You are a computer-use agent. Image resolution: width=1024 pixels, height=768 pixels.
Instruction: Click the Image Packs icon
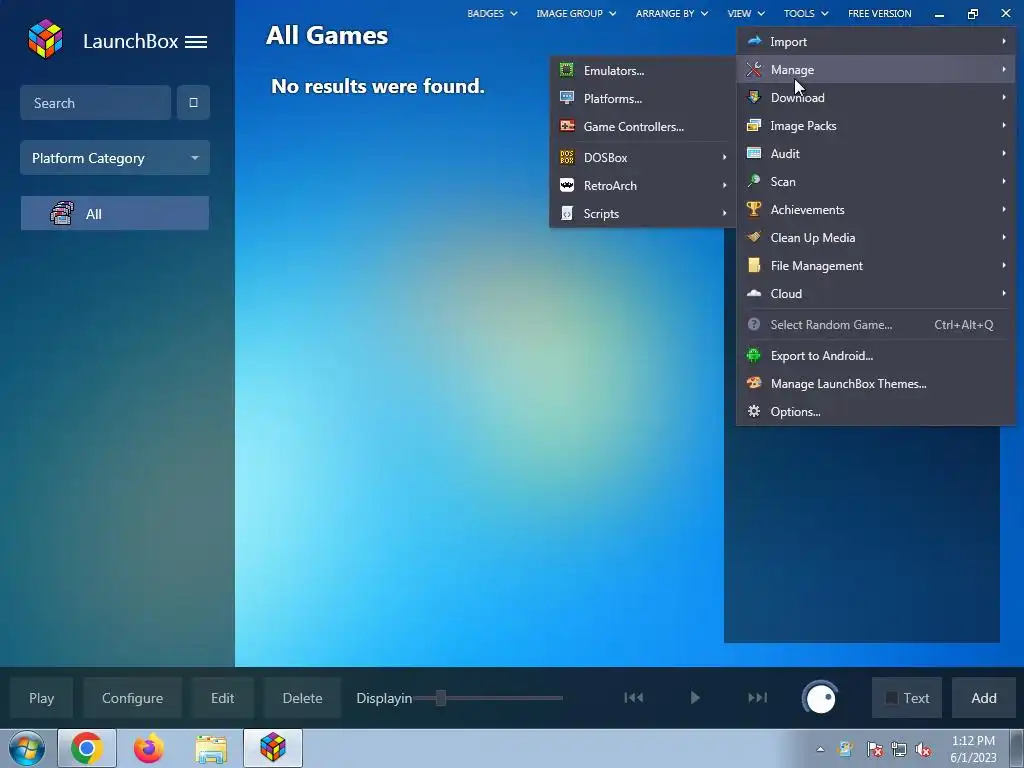point(754,125)
